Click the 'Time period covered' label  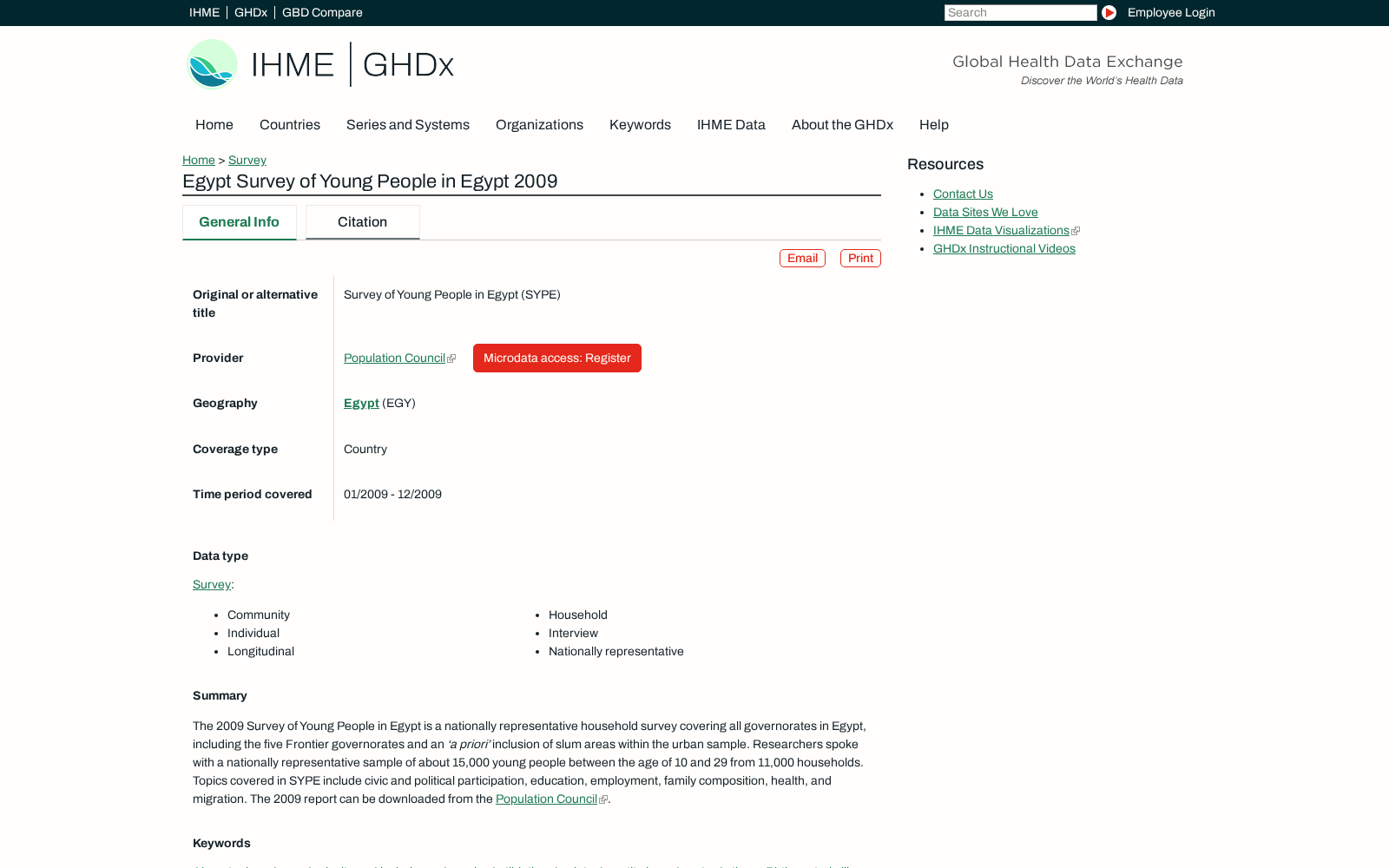[253, 494]
